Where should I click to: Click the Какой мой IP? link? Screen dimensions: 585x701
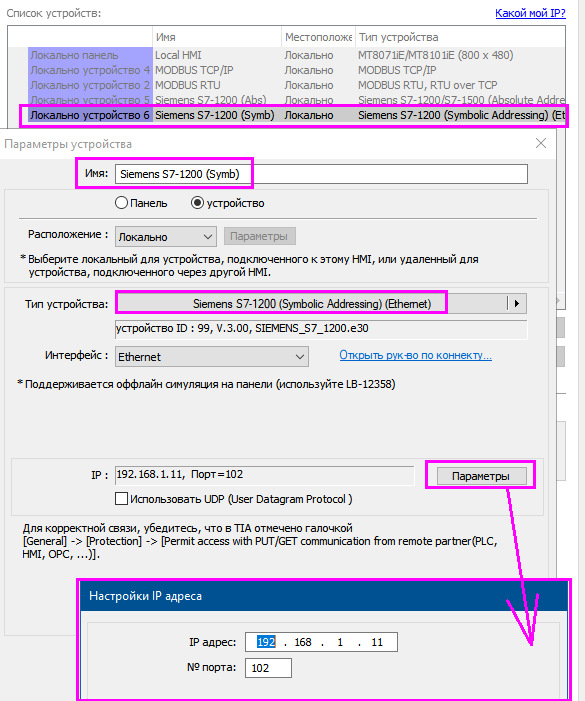coord(530,13)
